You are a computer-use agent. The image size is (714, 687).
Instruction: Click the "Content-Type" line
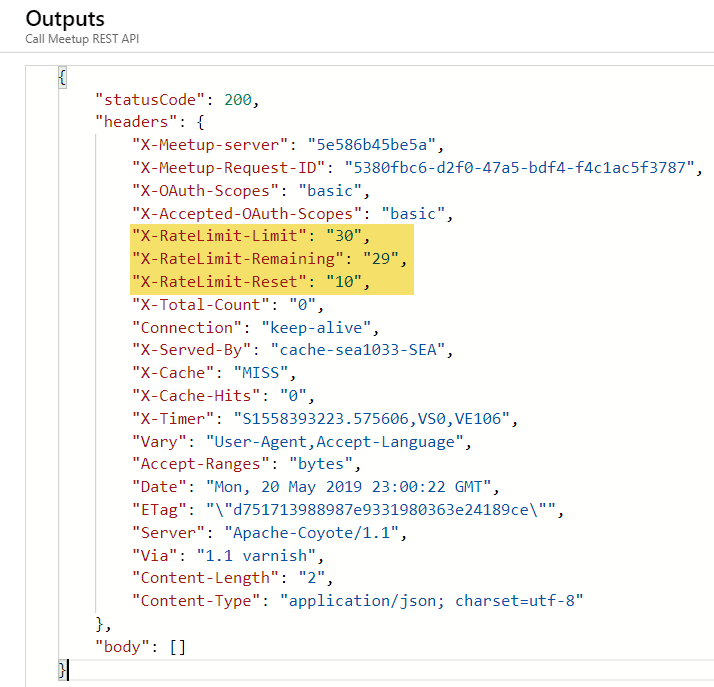pyautogui.click(x=357, y=601)
